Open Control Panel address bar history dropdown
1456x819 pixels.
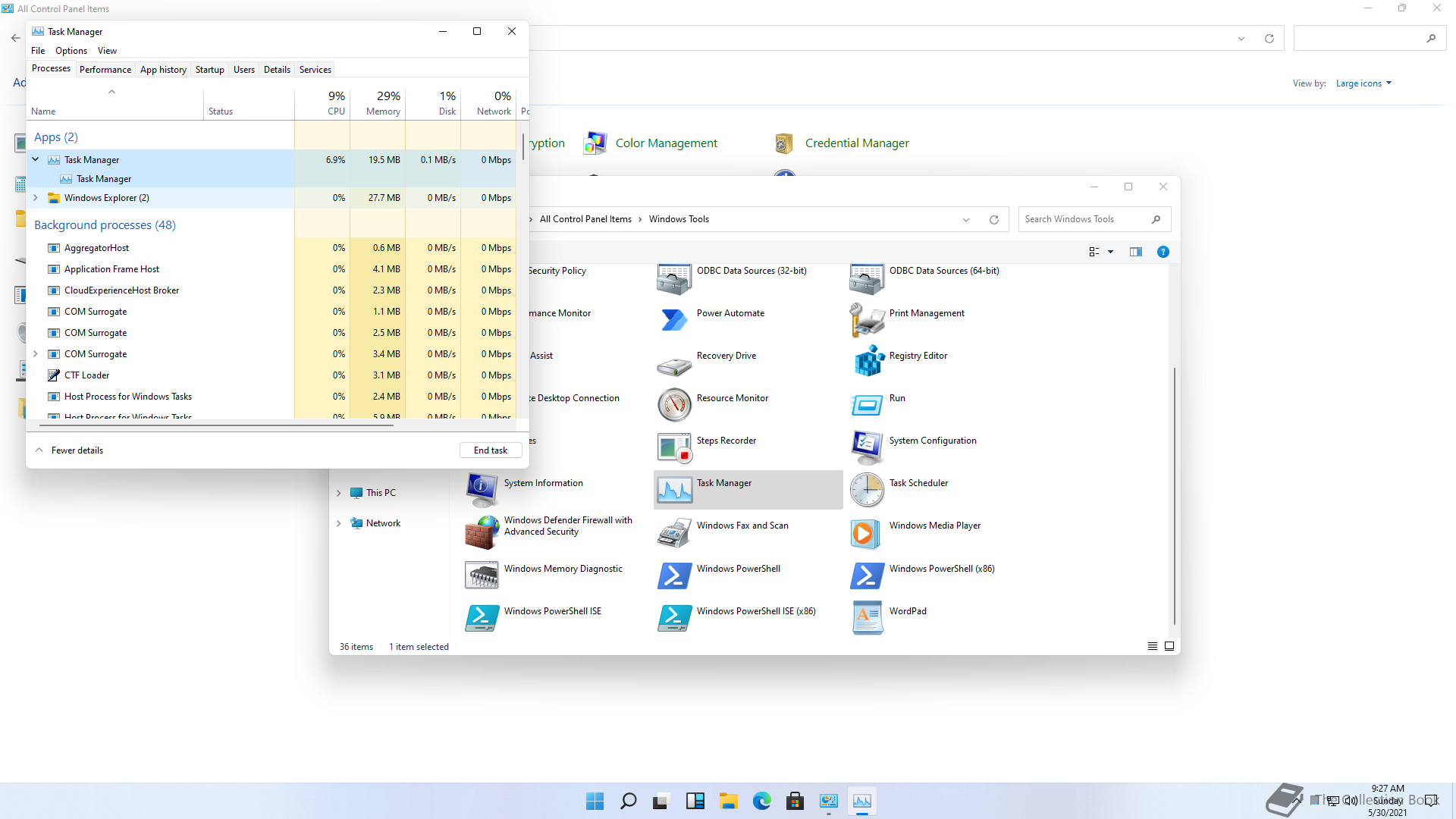click(1241, 39)
